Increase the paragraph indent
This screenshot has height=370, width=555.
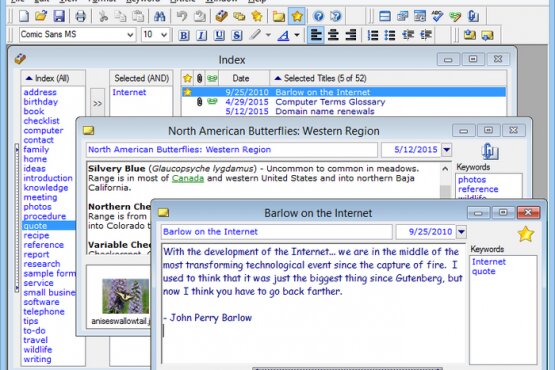(426, 35)
